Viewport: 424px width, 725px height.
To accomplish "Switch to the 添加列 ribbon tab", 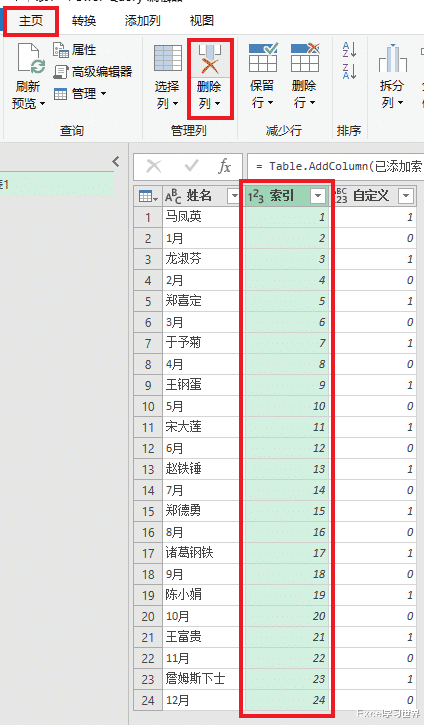I will point(142,21).
